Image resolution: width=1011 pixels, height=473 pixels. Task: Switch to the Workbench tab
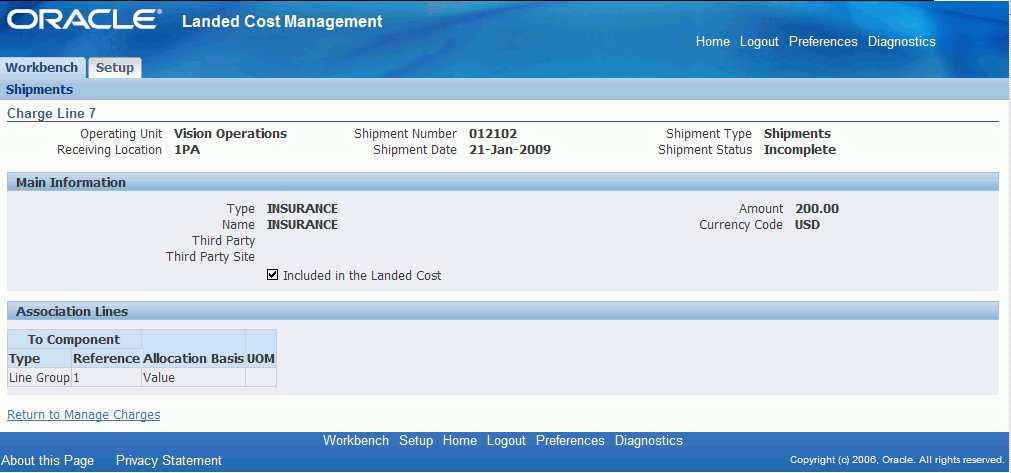[x=42, y=68]
